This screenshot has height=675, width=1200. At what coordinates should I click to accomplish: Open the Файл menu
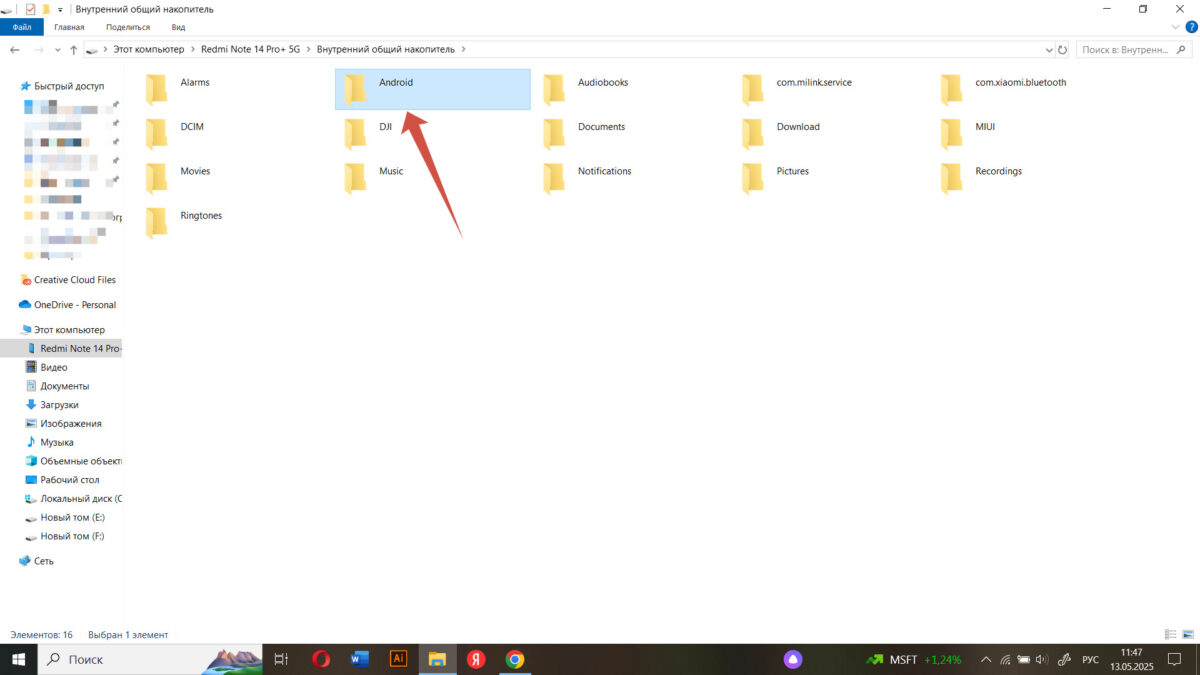click(22, 27)
